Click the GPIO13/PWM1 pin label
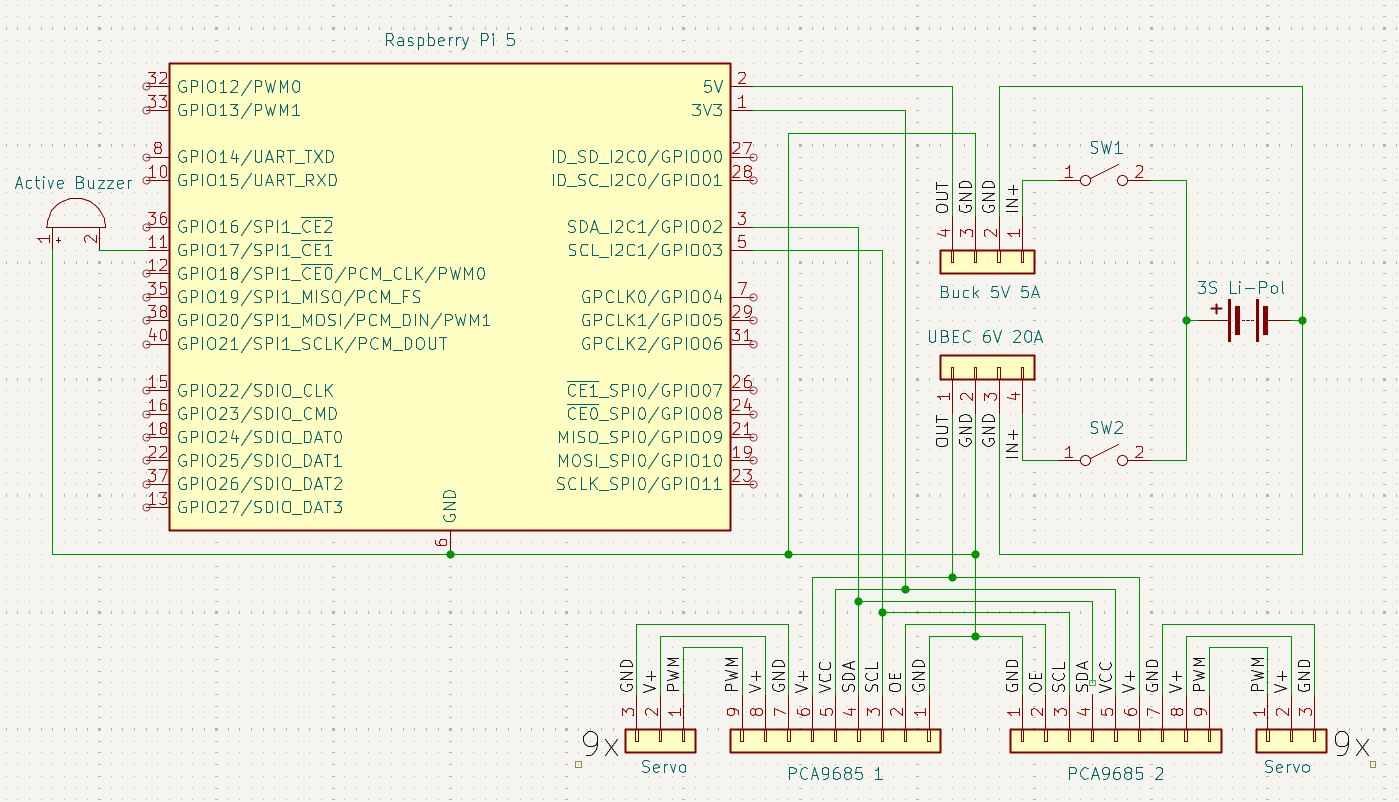The image size is (1399, 802). click(x=239, y=110)
